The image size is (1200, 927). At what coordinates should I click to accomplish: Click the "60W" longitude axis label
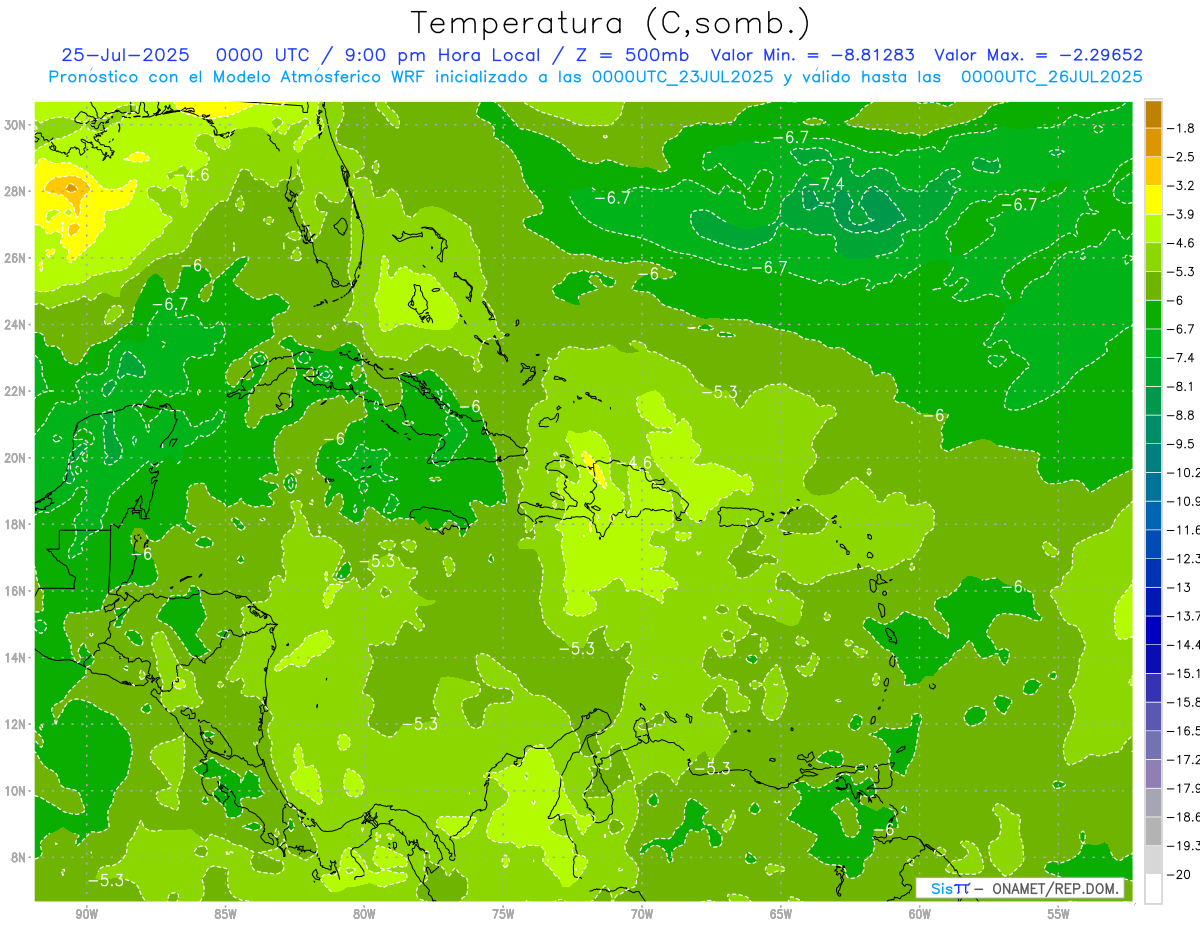pyautogui.click(x=920, y=914)
